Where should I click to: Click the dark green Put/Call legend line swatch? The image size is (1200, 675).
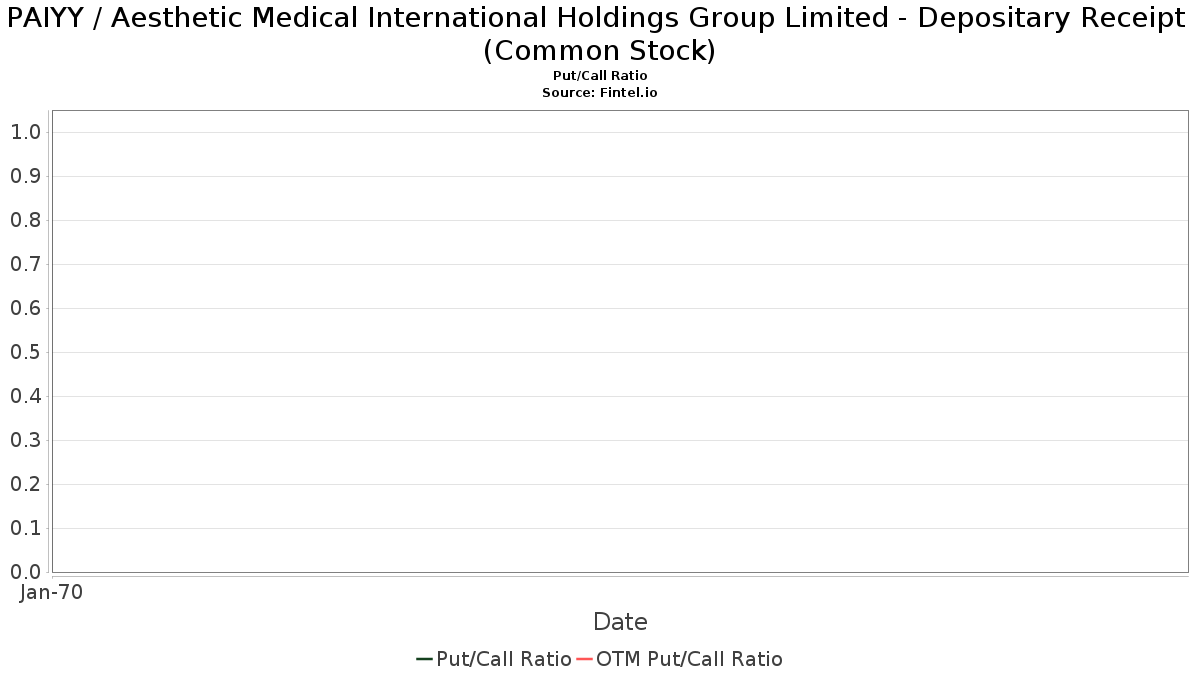(424, 659)
